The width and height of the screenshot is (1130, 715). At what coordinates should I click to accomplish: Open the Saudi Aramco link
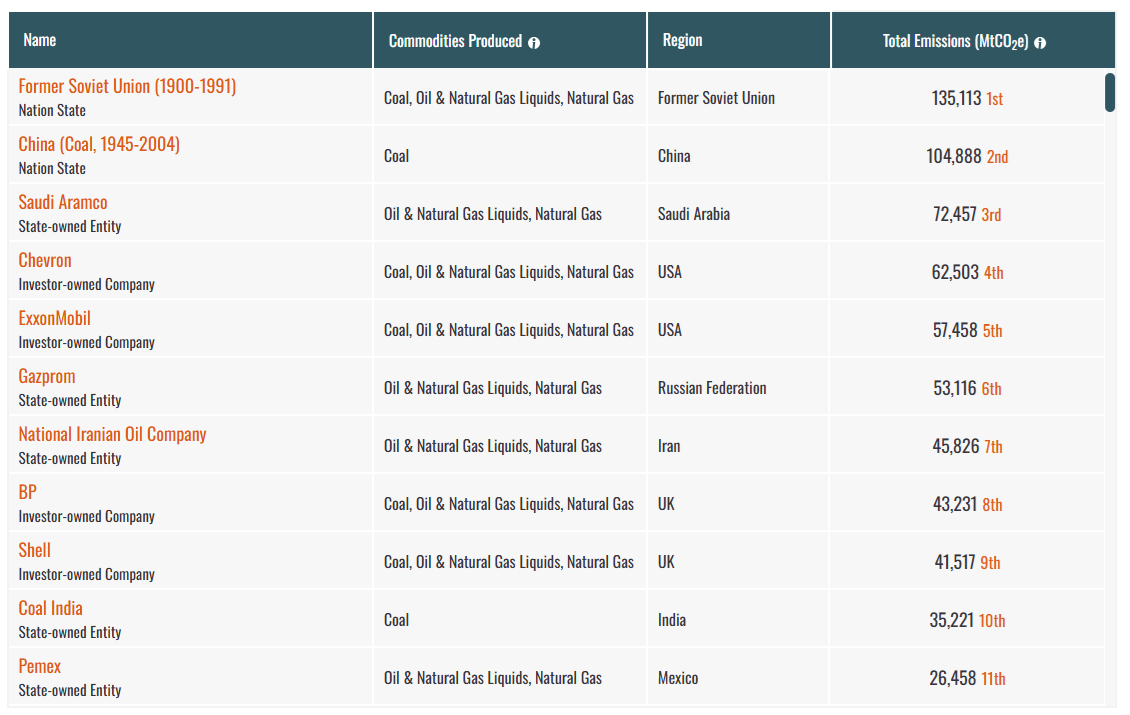click(63, 202)
